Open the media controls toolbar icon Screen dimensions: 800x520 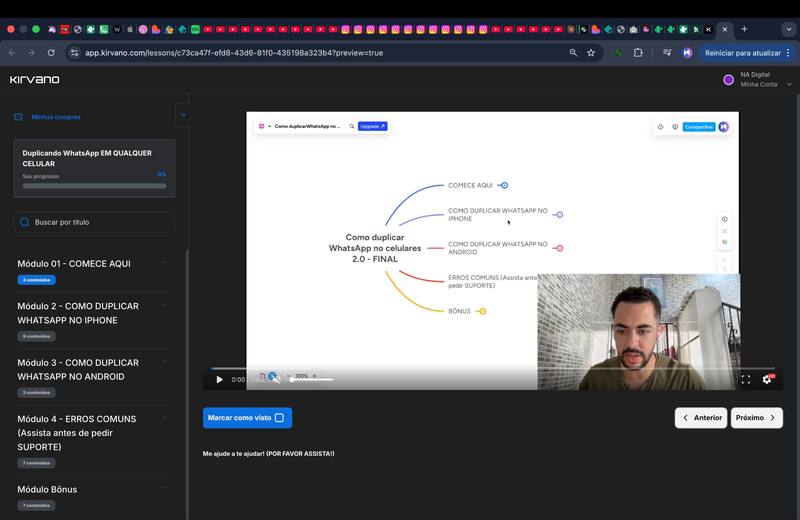tap(667, 53)
